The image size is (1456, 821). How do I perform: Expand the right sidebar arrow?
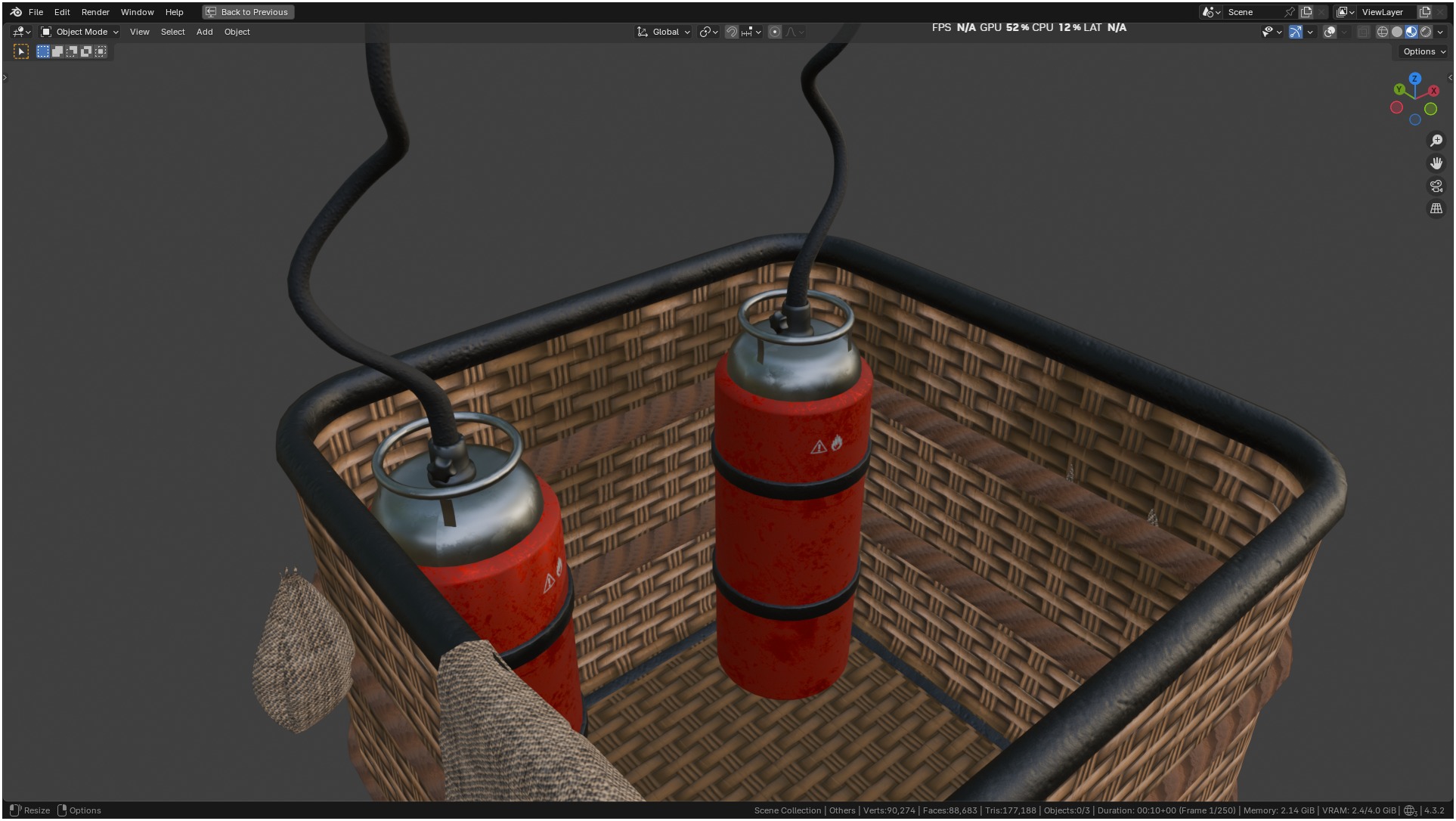(1449, 77)
